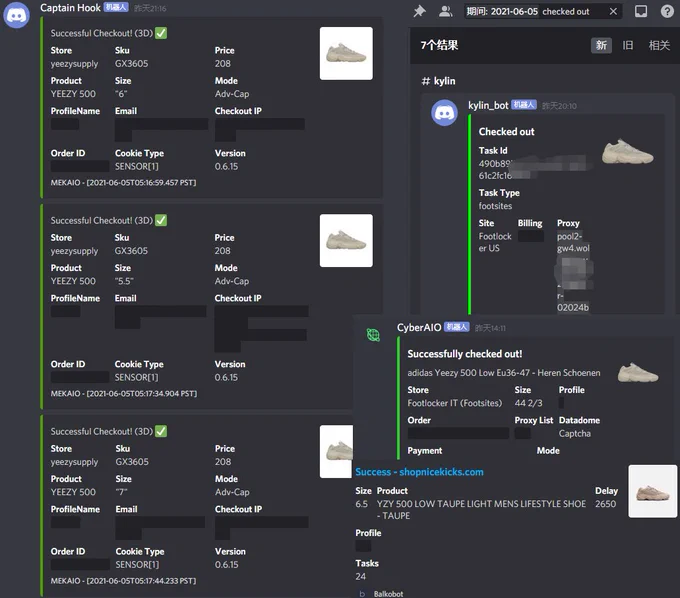Click 机器人 bot tag beside kylin_bot
680x598 pixels.
tap(523, 105)
